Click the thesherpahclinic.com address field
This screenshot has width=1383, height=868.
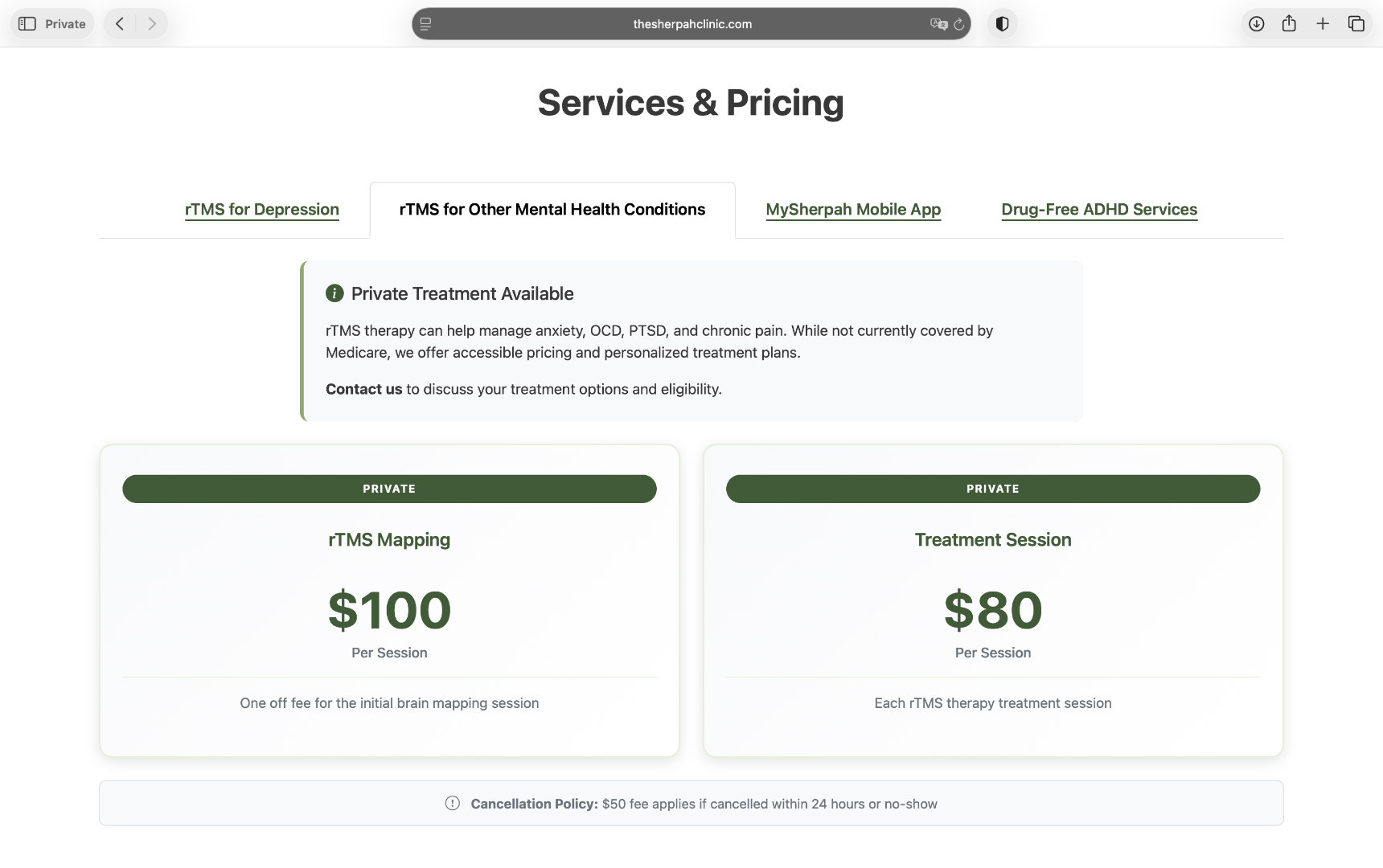pyautogui.click(x=692, y=24)
